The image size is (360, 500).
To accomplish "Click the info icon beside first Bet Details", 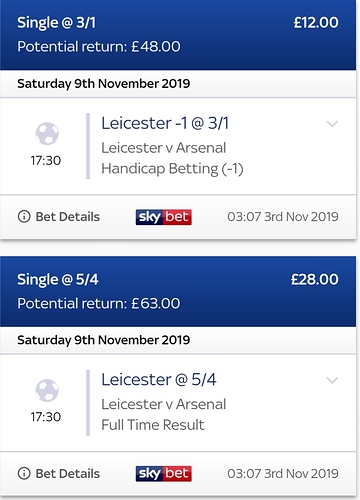I will click(24, 217).
